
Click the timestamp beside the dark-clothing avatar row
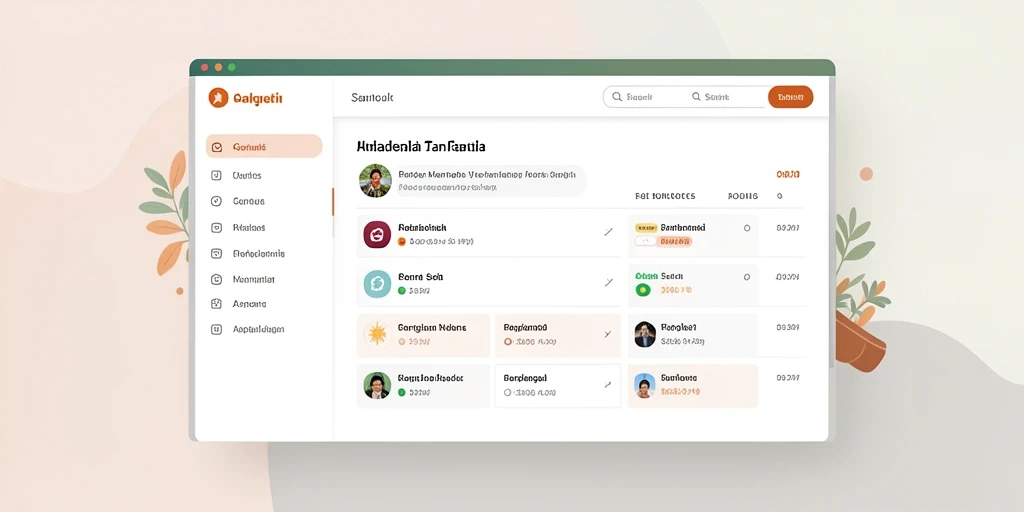(x=788, y=327)
